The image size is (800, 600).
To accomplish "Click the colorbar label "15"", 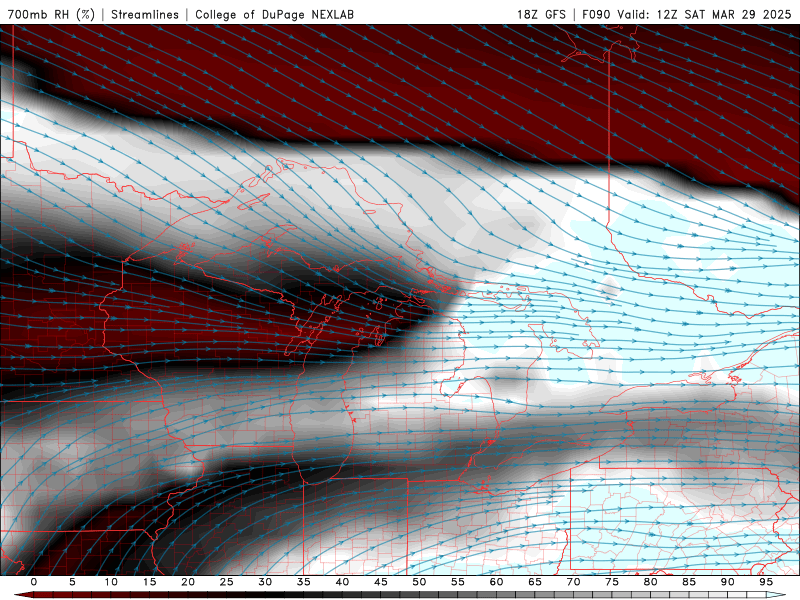I will tap(149, 582).
